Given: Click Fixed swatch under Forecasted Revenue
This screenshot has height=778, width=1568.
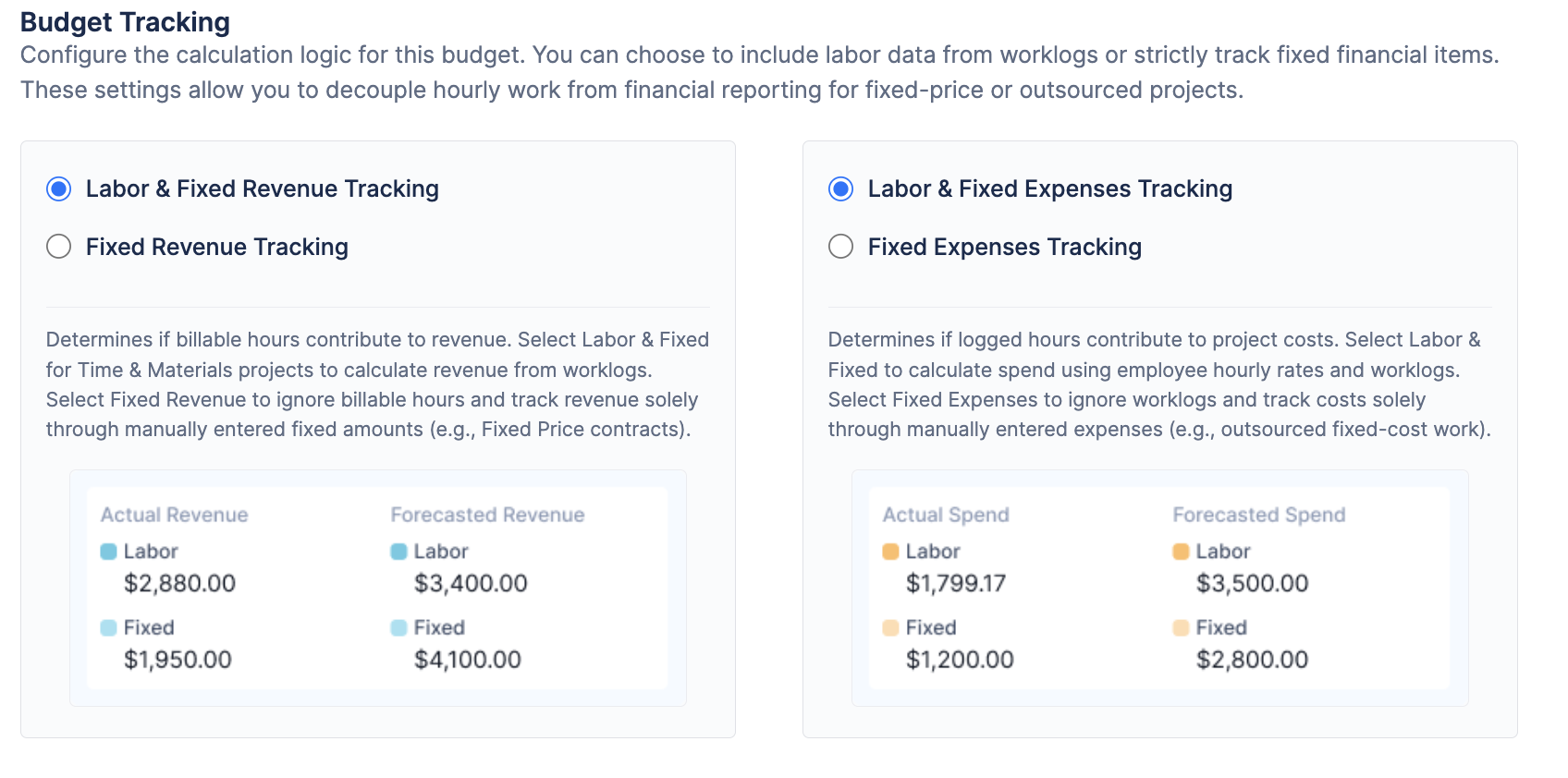Looking at the screenshot, I should 398,628.
